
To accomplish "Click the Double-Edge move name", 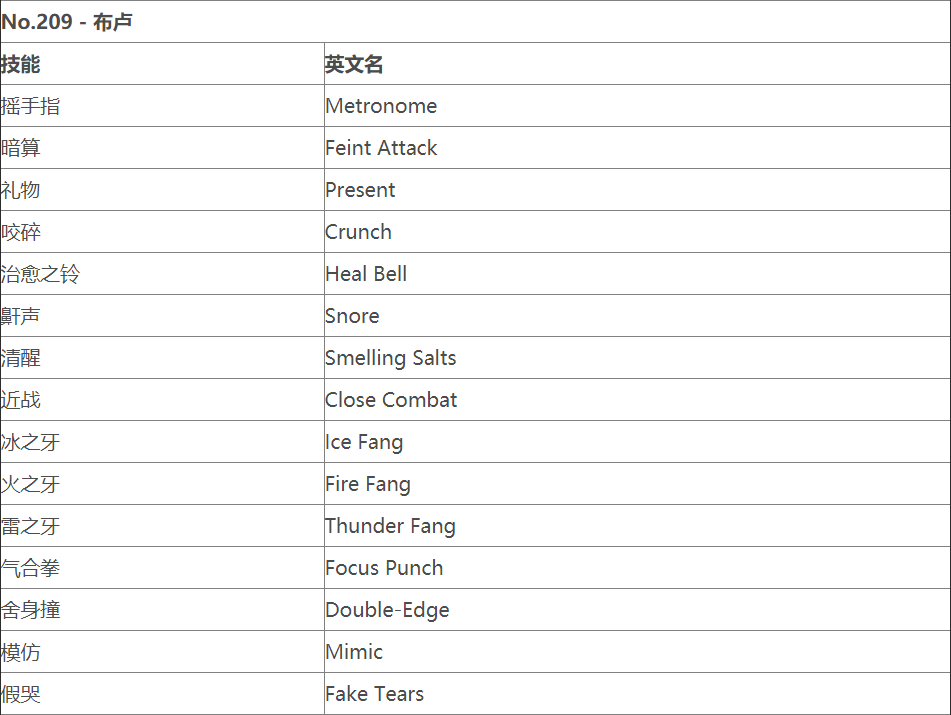I will 387,610.
